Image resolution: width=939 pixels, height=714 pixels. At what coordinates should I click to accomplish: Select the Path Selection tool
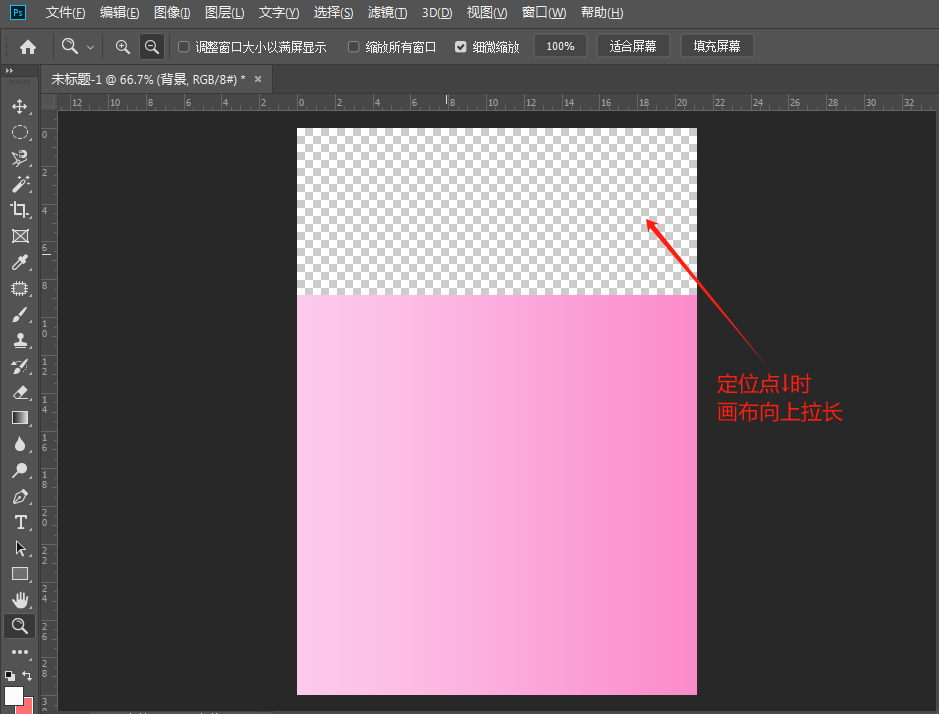(20, 548)
